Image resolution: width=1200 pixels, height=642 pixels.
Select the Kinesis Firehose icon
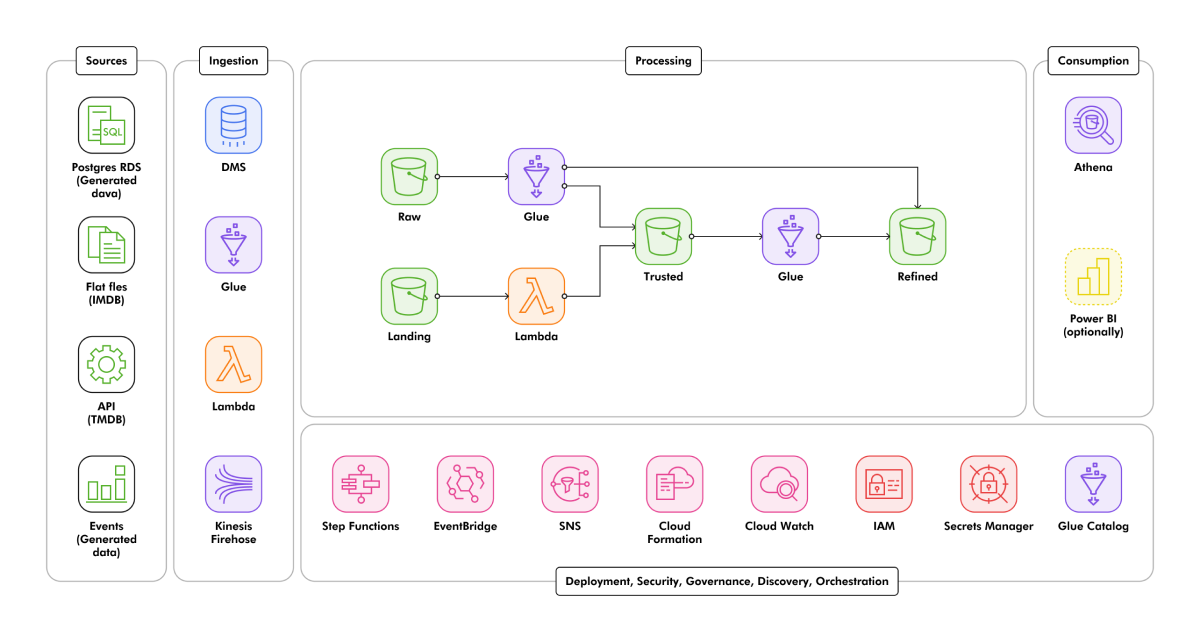click(x=233, y=484)
